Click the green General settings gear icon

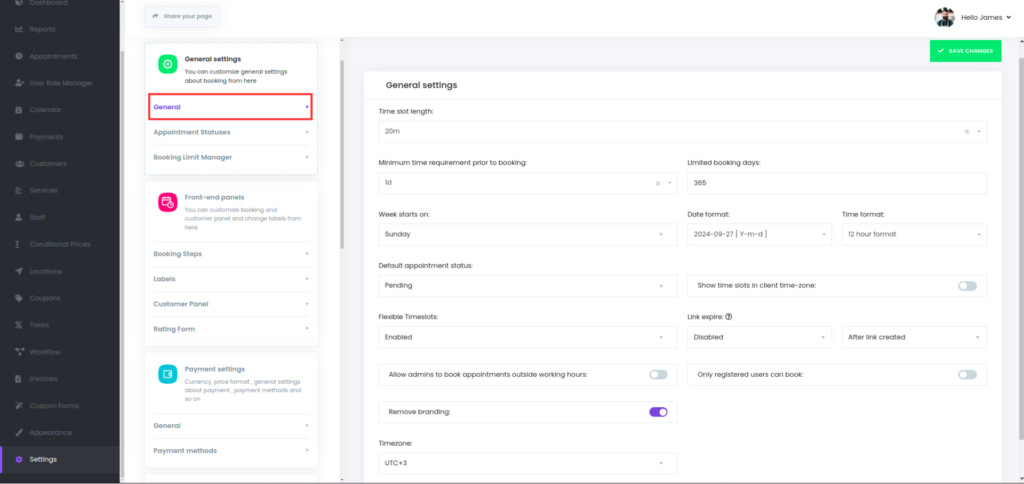167,64
